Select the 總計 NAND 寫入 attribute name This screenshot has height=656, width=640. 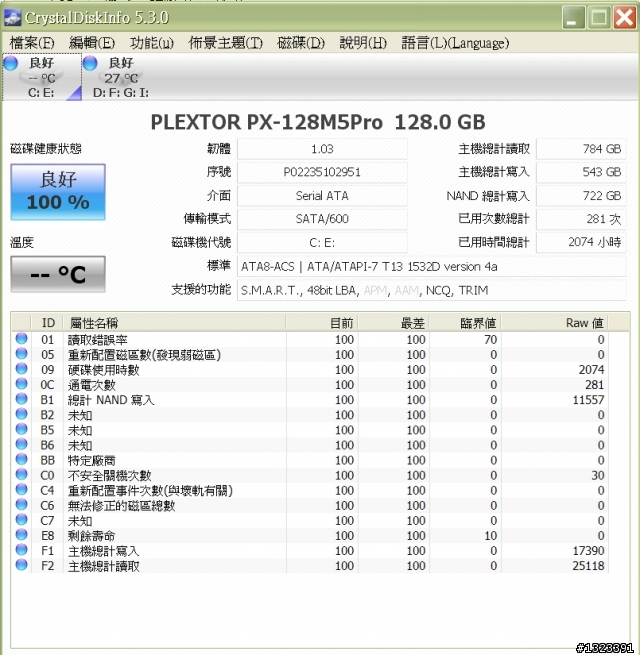111,400
